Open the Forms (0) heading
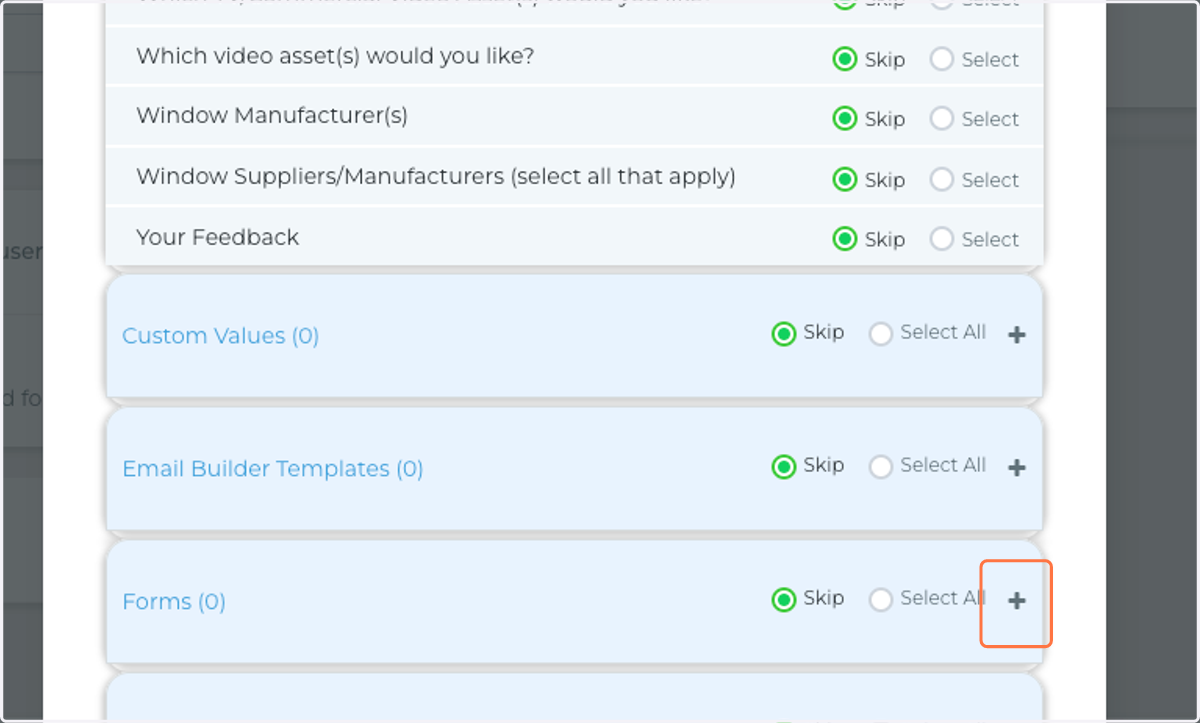Screen dimensions: 1200x723 click(174, 602)
